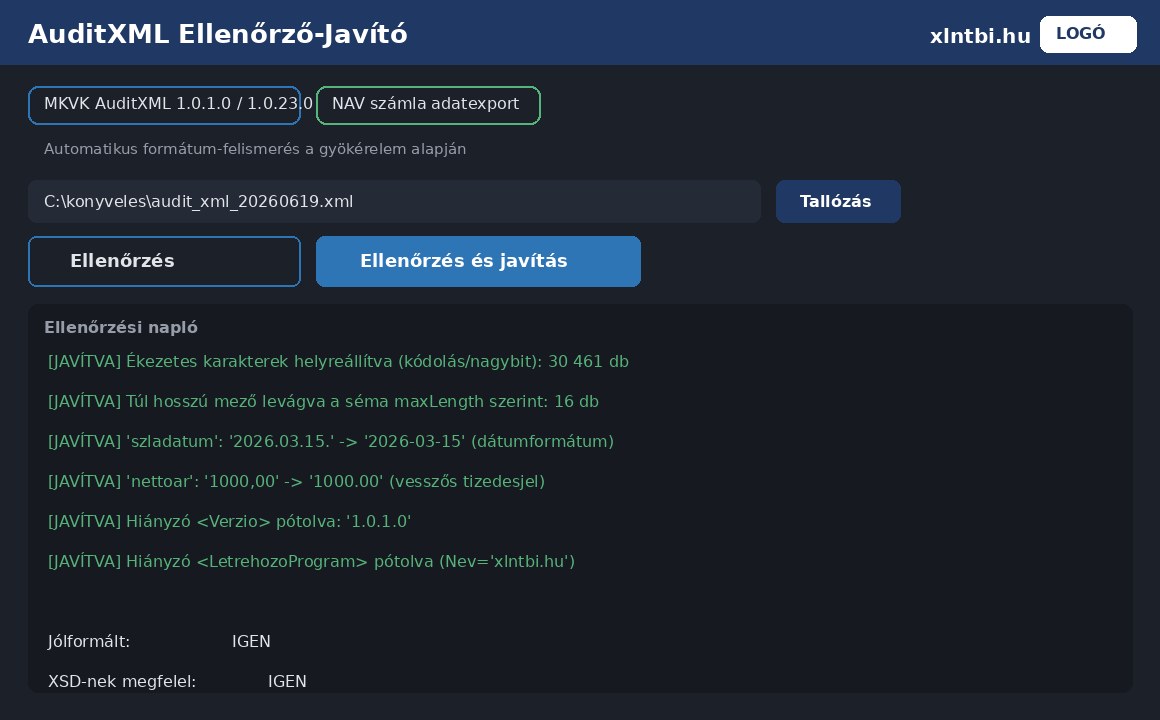Select the Hiányzó <LetrehozoProgram> pótolva log line
Viewport: 1160px width, 720px height.
coord(311,561)
